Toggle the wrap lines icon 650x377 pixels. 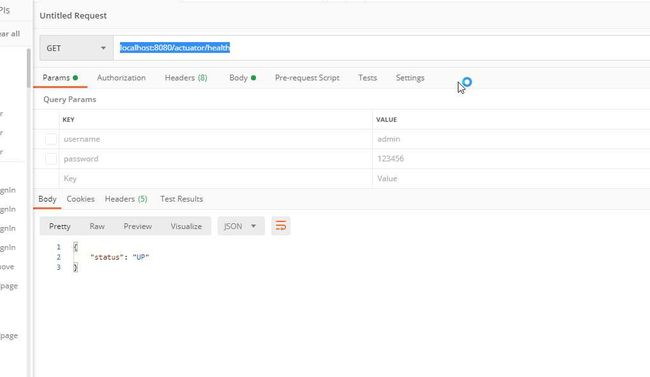[281, 226]
